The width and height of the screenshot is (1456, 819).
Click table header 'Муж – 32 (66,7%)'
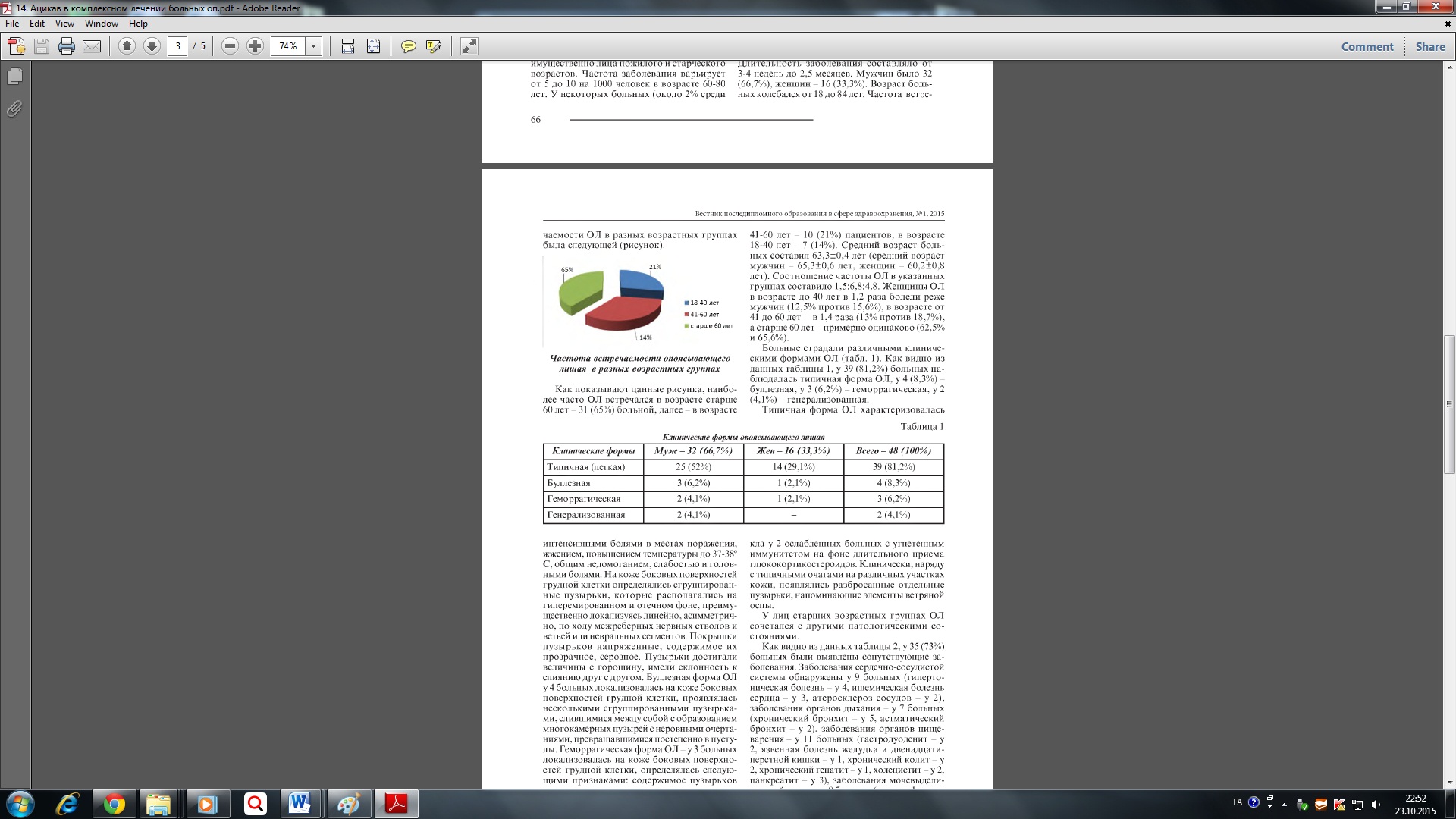[x=693, y=451]
